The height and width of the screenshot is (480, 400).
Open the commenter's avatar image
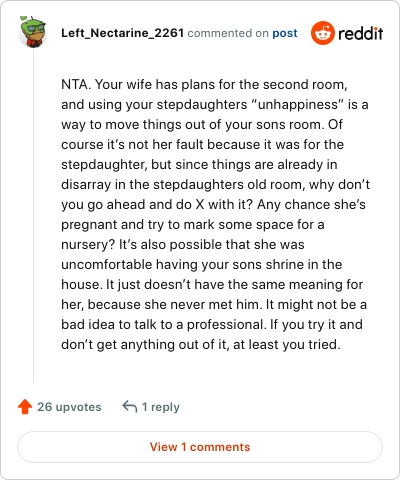33,32
